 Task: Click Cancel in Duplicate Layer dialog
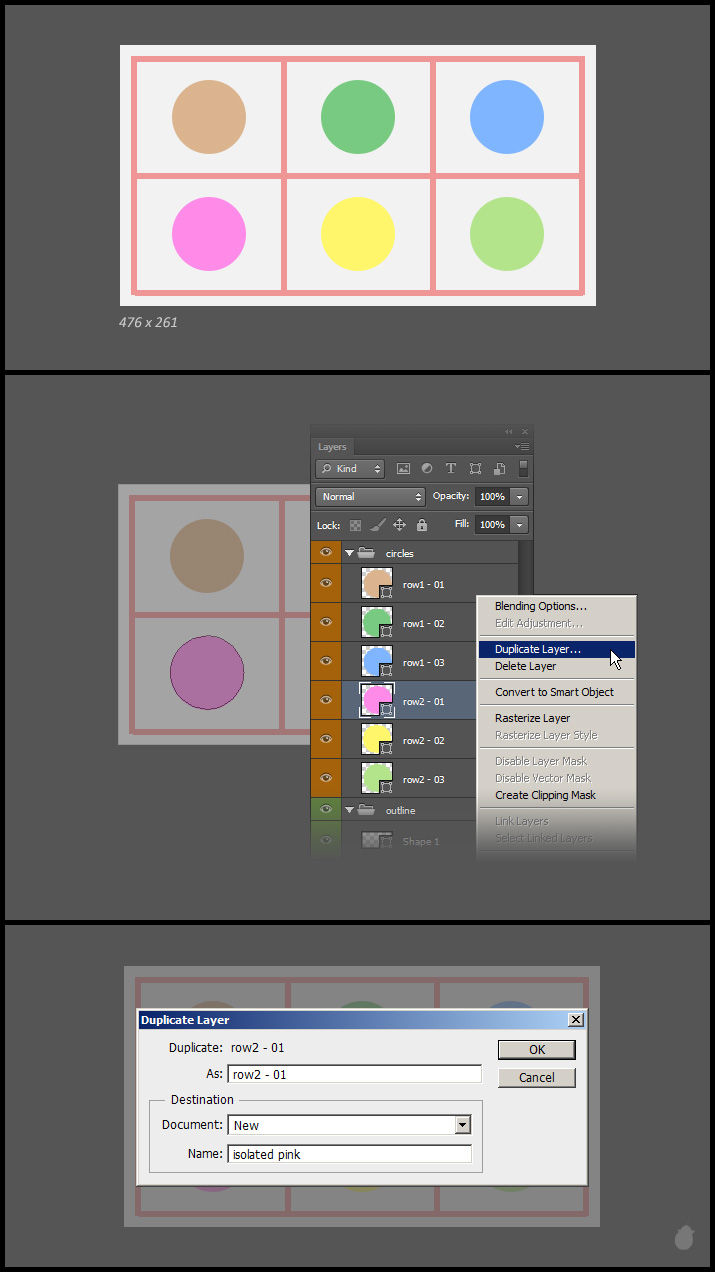click(x=537, y=1078)
